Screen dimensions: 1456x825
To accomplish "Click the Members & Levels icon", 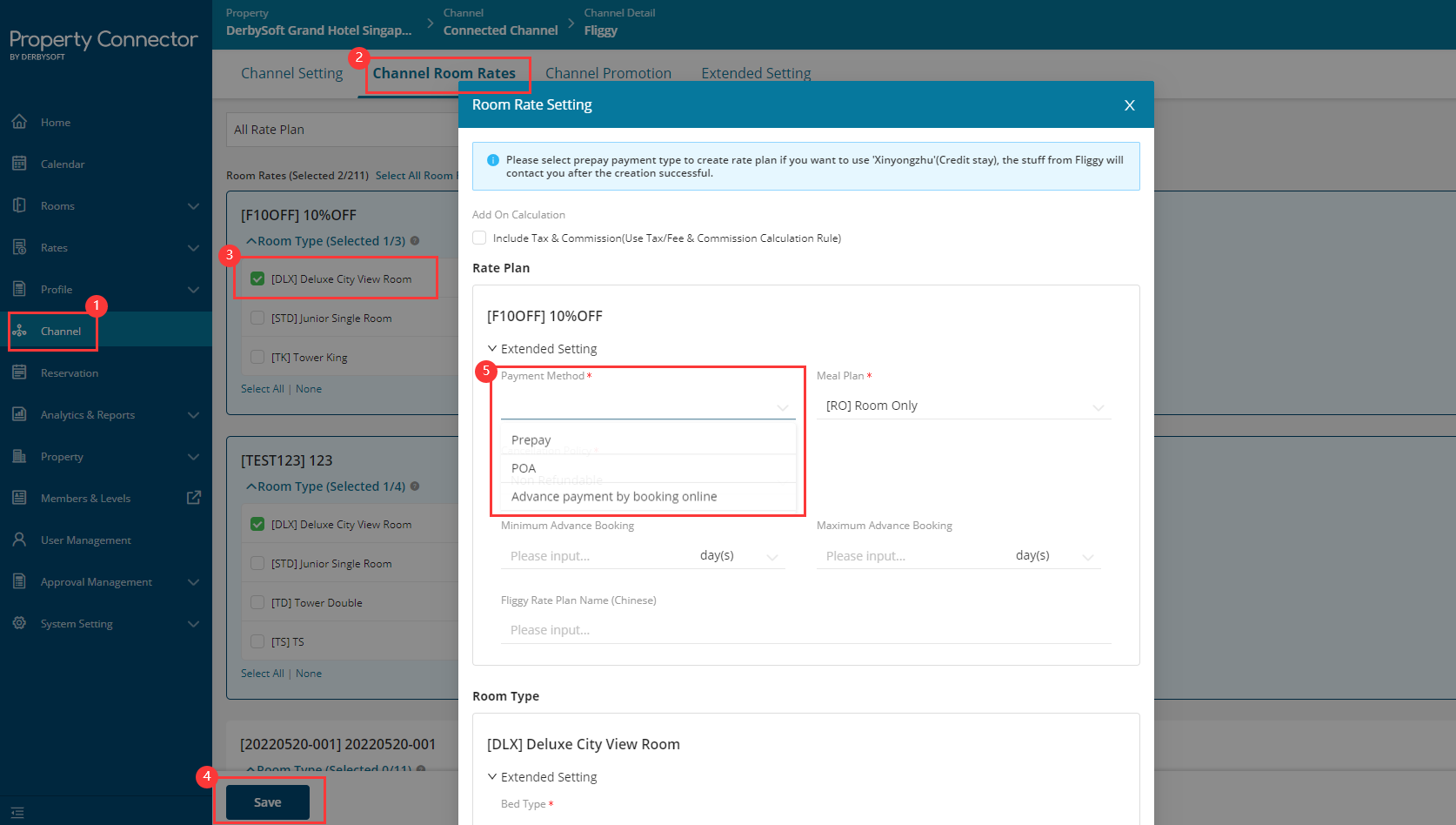I will point(19,498).
